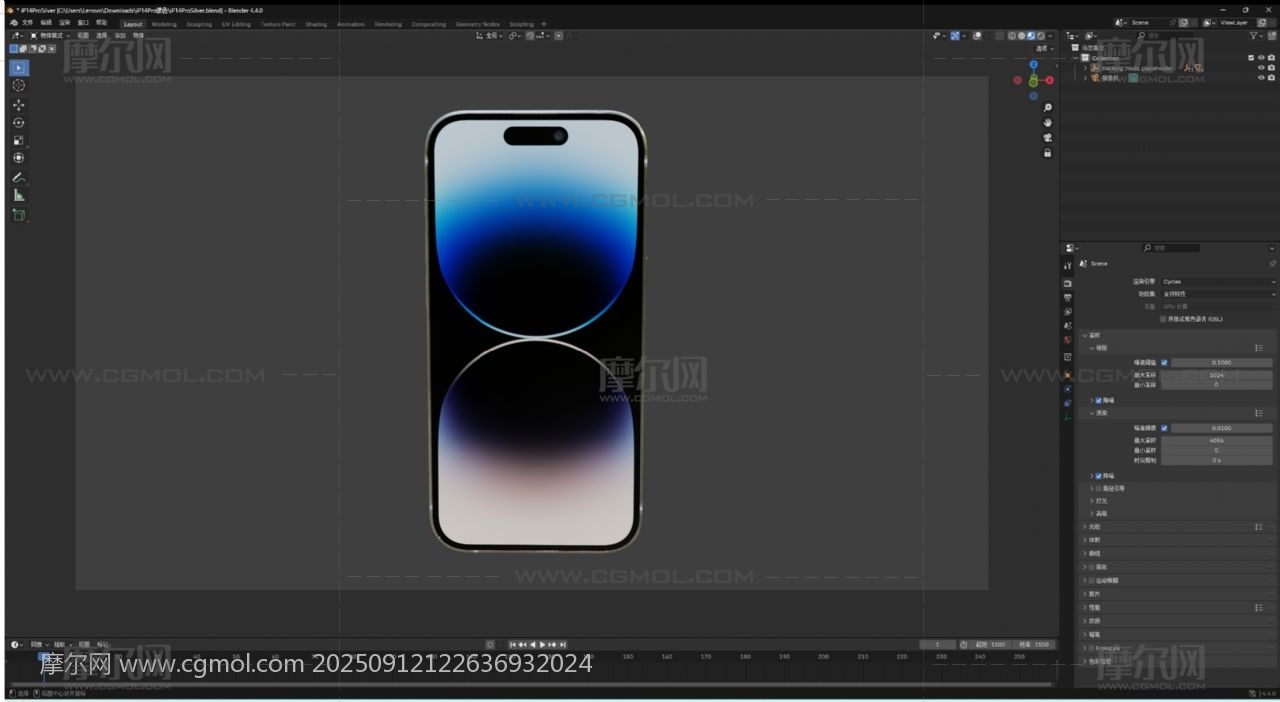
Task: Click the viewport zoom magnifier icon
Action: pyautogui.click(x=1047, y=107)
